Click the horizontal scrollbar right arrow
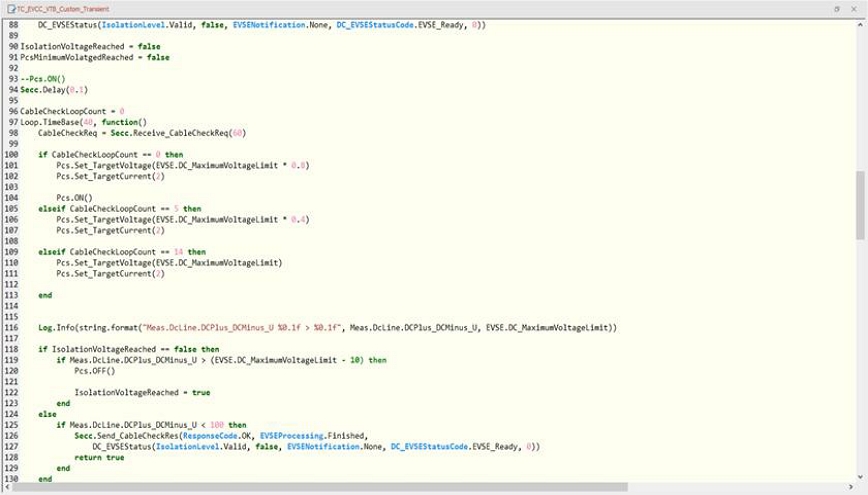 coord(850,487)
